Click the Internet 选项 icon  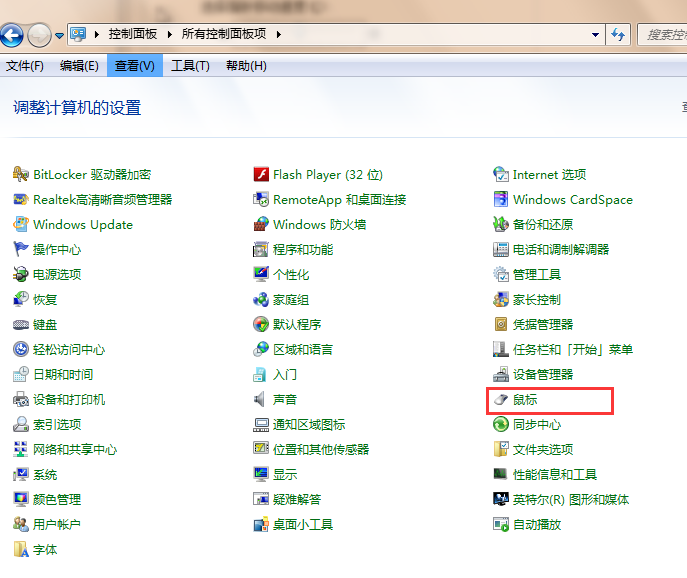pyautogui.click(x=501, y=174)
